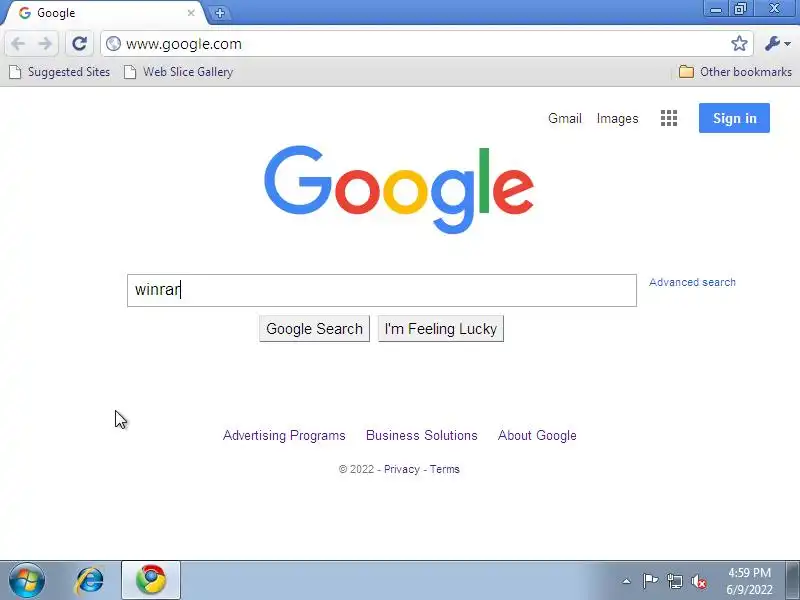Open the Suggested Sites bookmark
Image resolution: width=800 pixels, height=600 pixels.
(x=60, y=72)
